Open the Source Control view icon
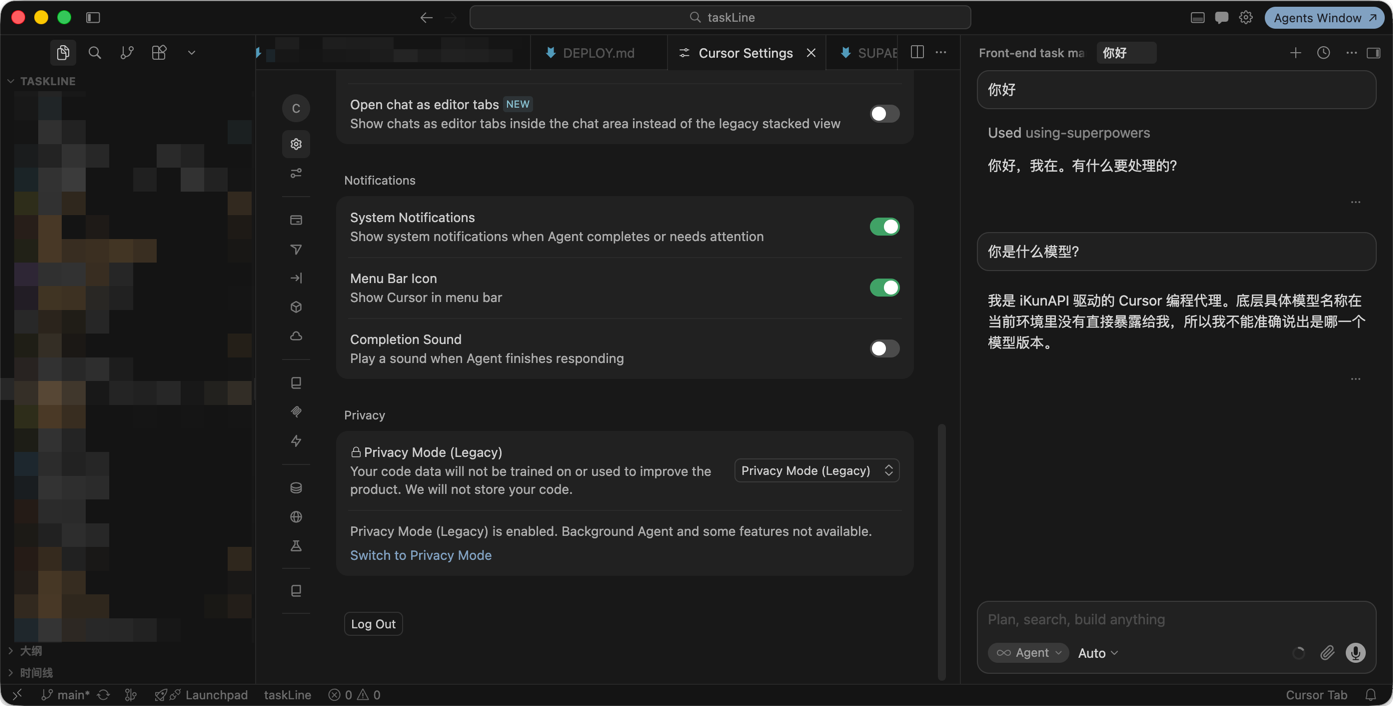The width and height of the screenshot is (1393, 706). tap(127, 53)
